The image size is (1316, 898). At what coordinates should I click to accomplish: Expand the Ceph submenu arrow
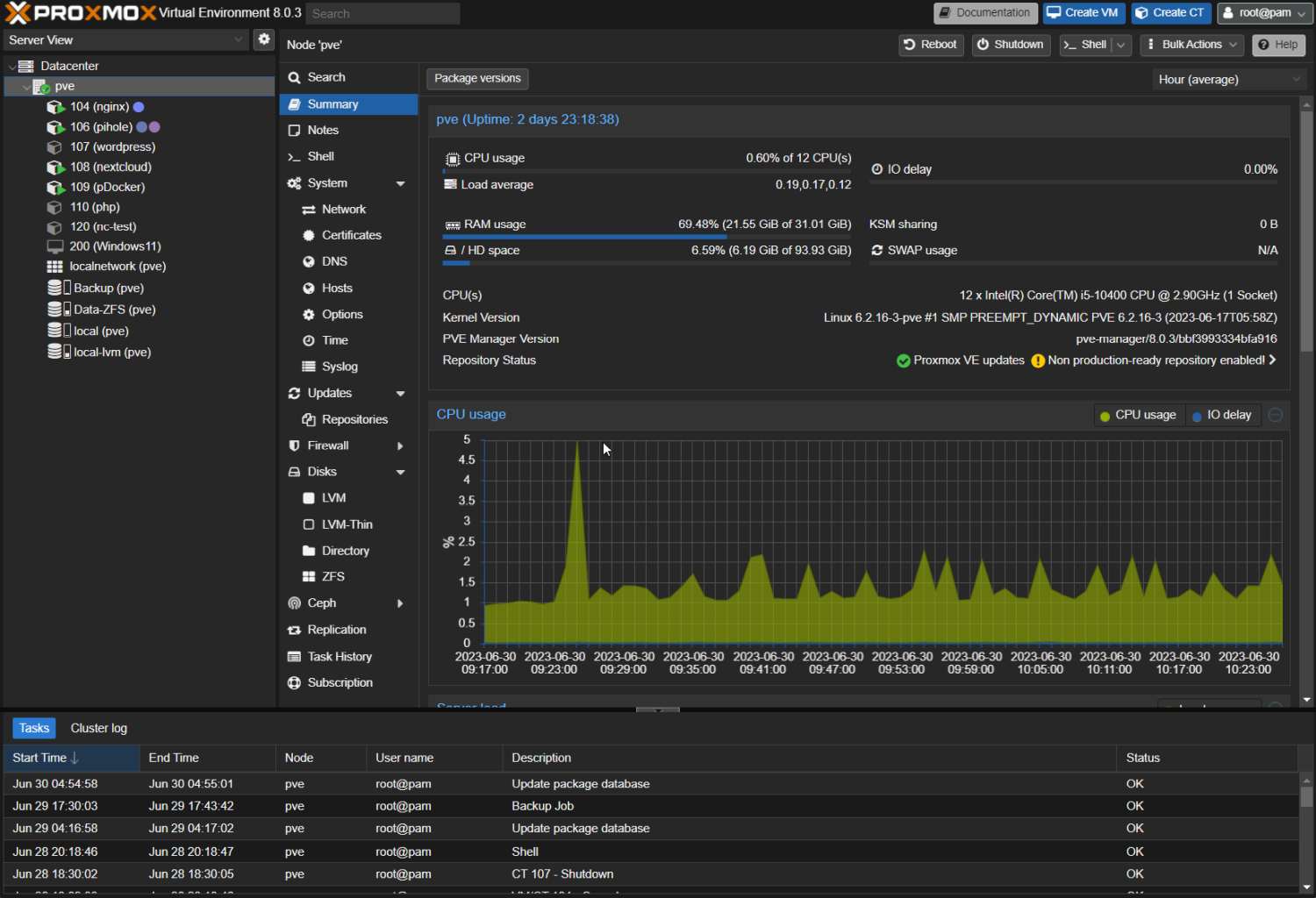point(400,603)
